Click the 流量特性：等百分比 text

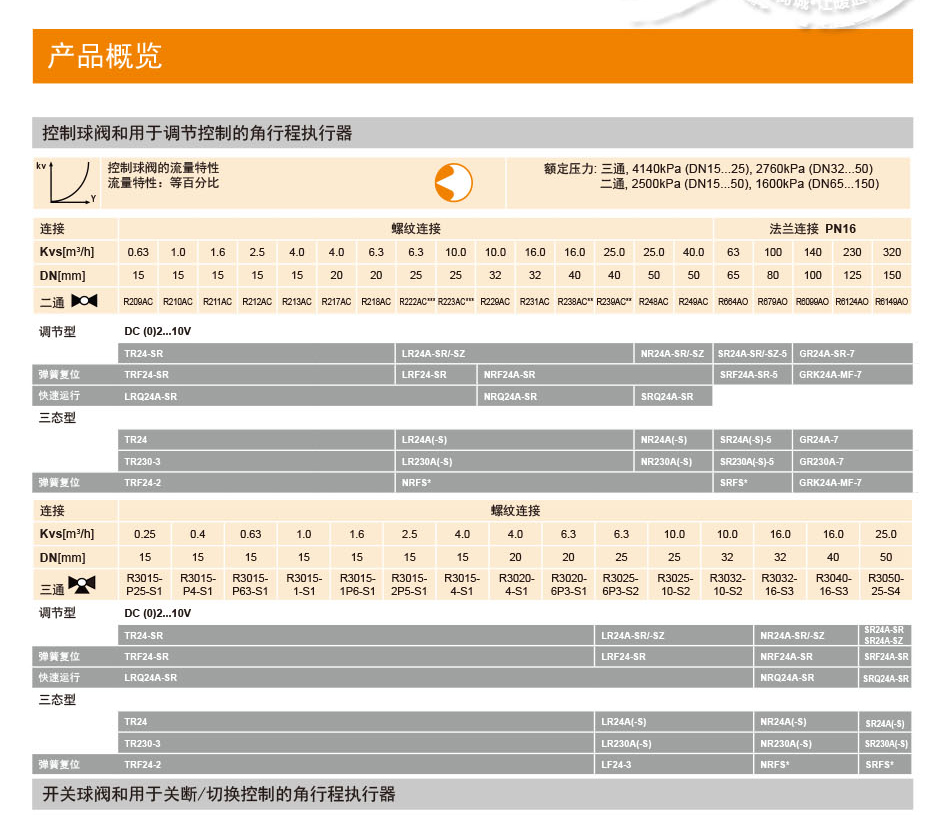(x=163, y=183)
